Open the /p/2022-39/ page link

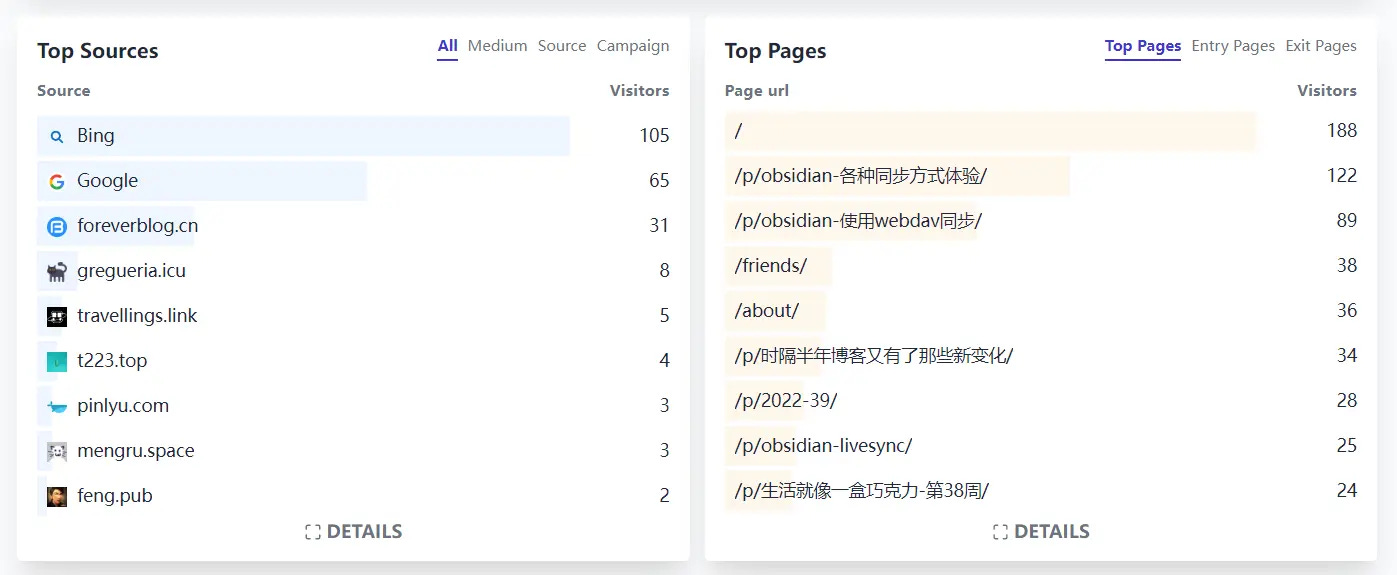pos(786,401)
